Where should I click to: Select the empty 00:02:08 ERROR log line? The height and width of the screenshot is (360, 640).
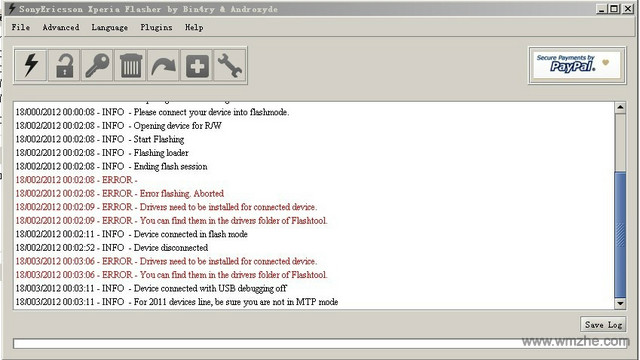76,180
